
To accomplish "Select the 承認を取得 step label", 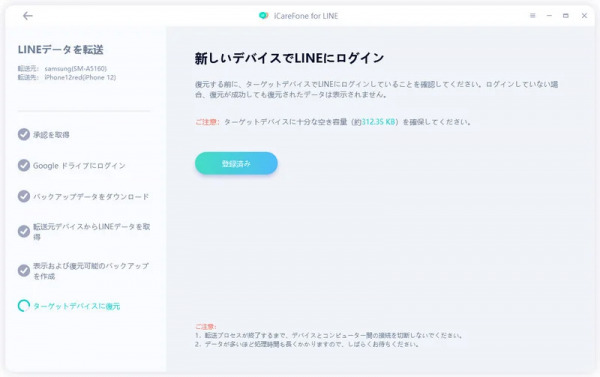I will [51, 135].
